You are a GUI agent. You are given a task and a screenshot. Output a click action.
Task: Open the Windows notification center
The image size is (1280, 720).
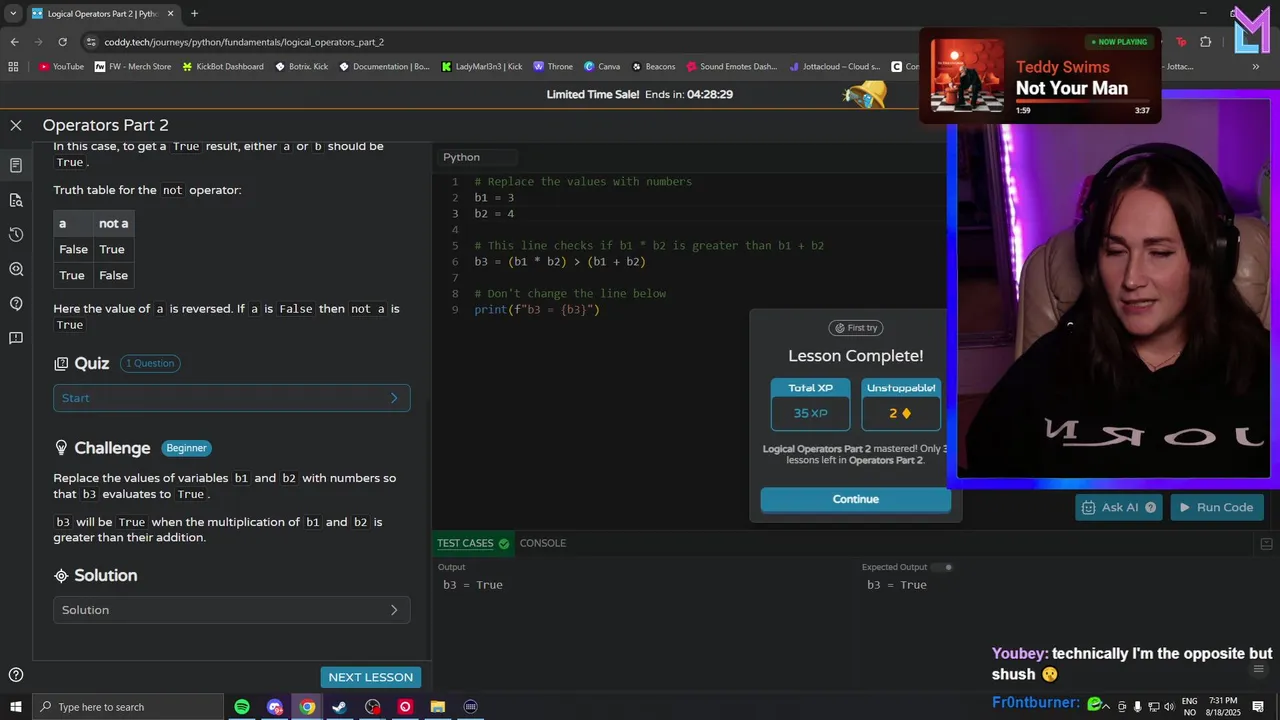click(x=1258, y=707)
